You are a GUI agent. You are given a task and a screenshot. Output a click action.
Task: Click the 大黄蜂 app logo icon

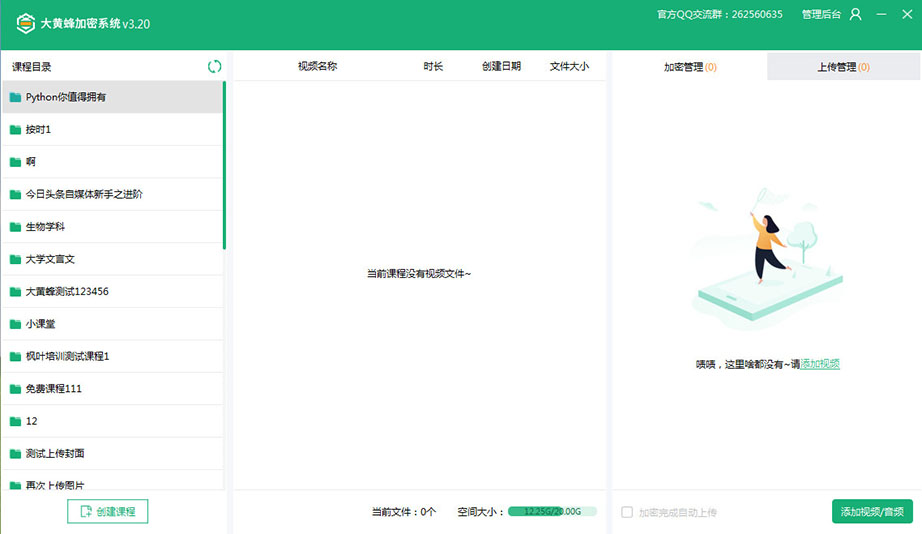[25, 23]
